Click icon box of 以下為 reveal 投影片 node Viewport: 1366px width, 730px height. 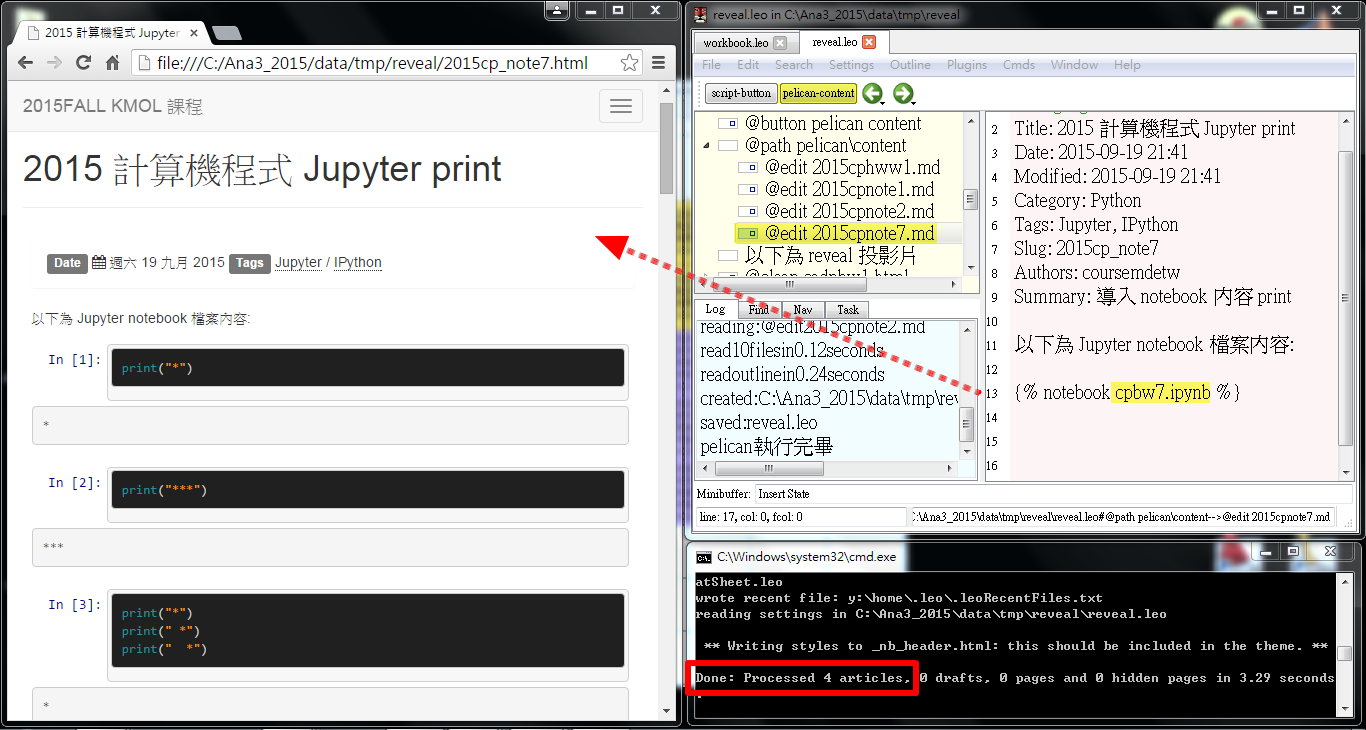click(x=728, y=256)
